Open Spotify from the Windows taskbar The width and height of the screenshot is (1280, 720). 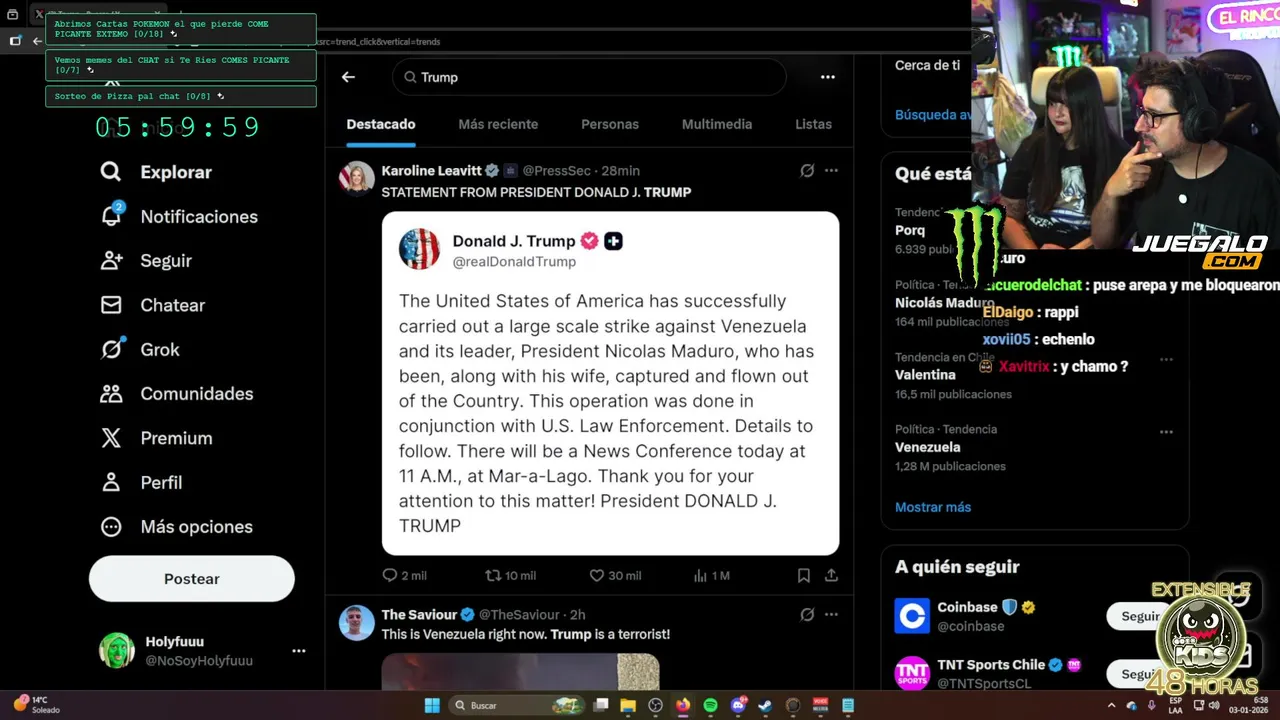710,705
